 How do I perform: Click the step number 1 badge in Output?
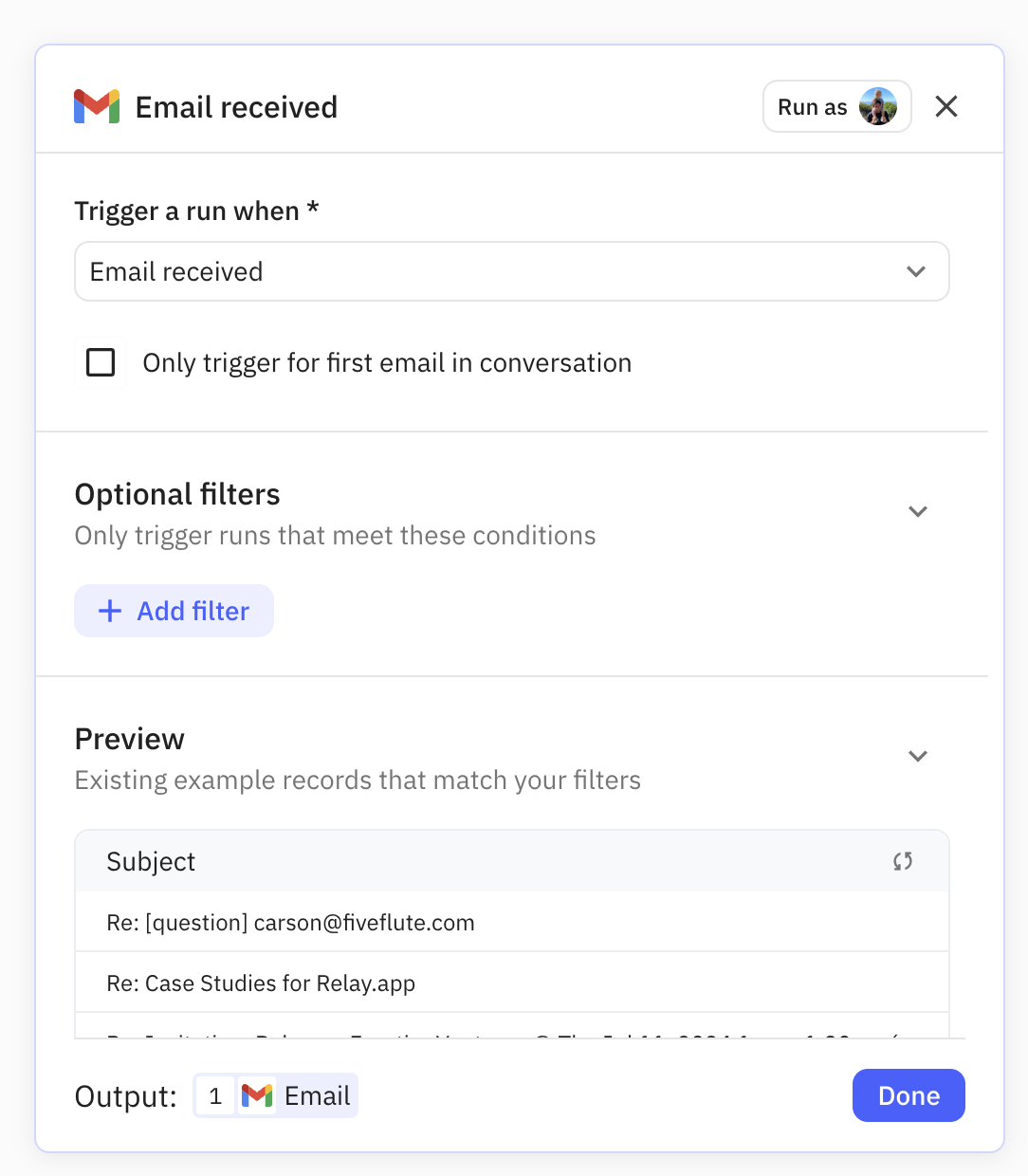click(x=215, y=1096)
